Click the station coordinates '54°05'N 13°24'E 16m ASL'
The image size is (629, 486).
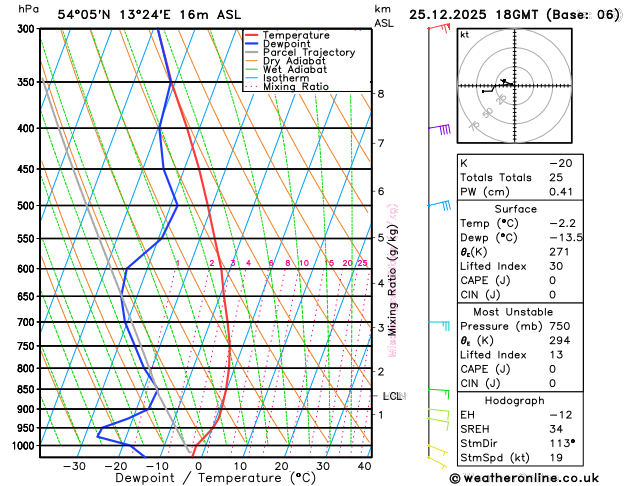pos(149,15)
